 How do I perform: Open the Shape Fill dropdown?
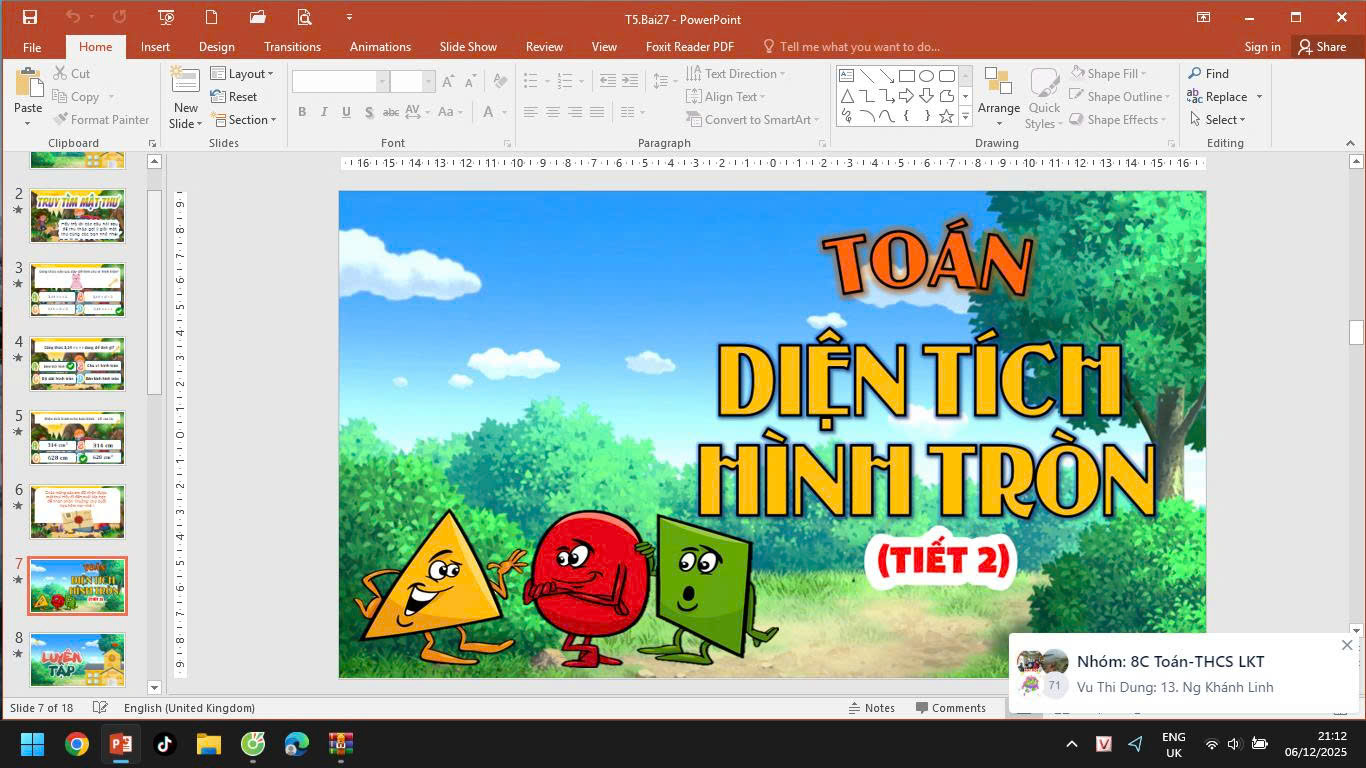1110,74
